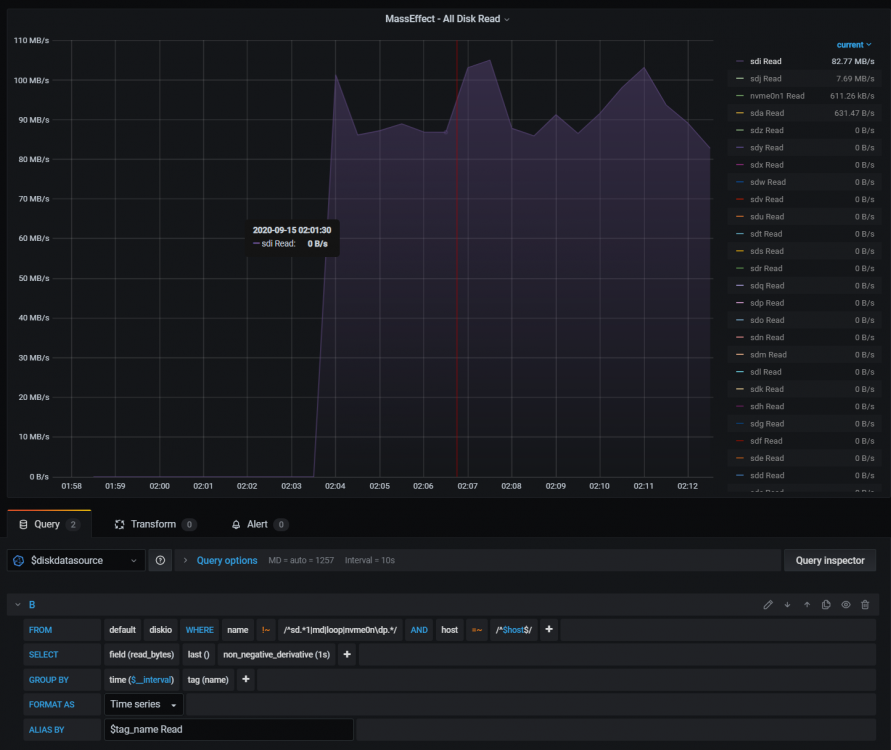This screenshot has height=750, width=891.
Task: Collapse query B with the chevron
Action: [18, 605]
